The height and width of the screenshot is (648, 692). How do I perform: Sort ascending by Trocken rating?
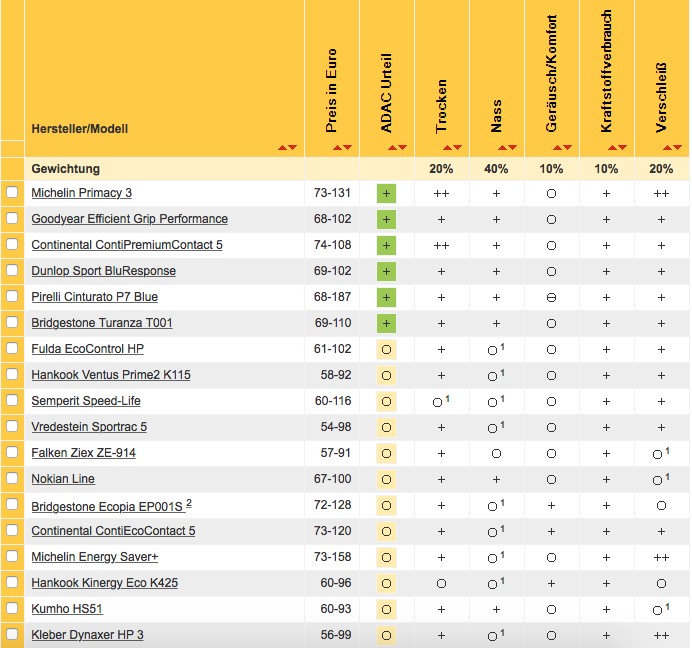coord(448,147)
